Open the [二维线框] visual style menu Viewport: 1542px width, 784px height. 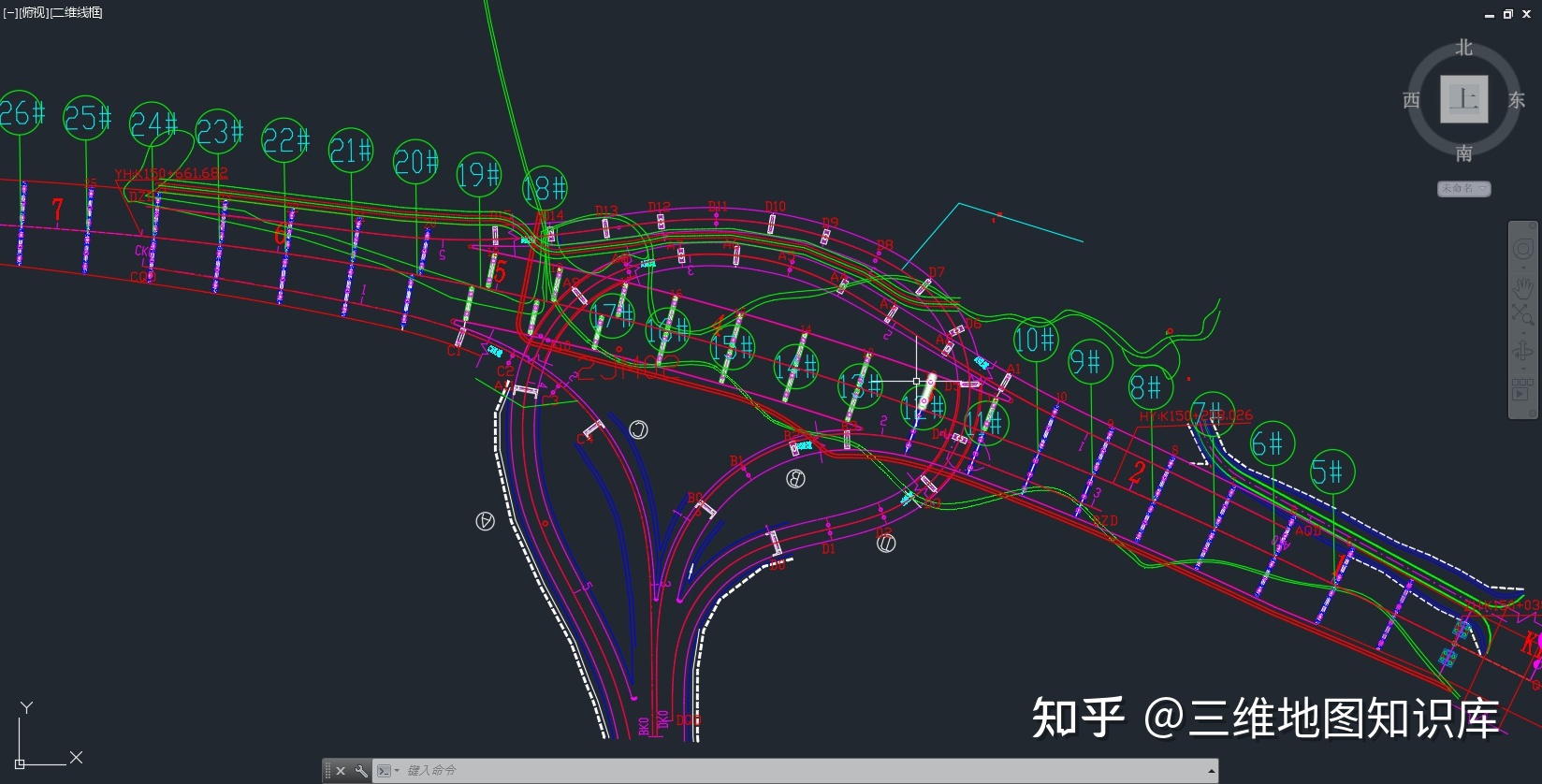pyautogui.click(x=76, y=12)
